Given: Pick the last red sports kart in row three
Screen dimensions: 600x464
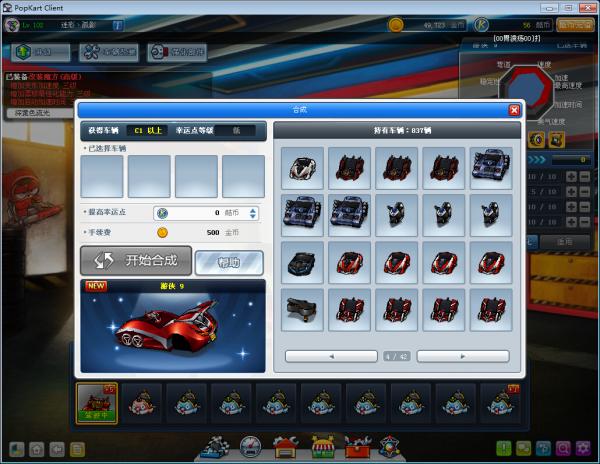Looking at the screenshot, I should 491,263.
